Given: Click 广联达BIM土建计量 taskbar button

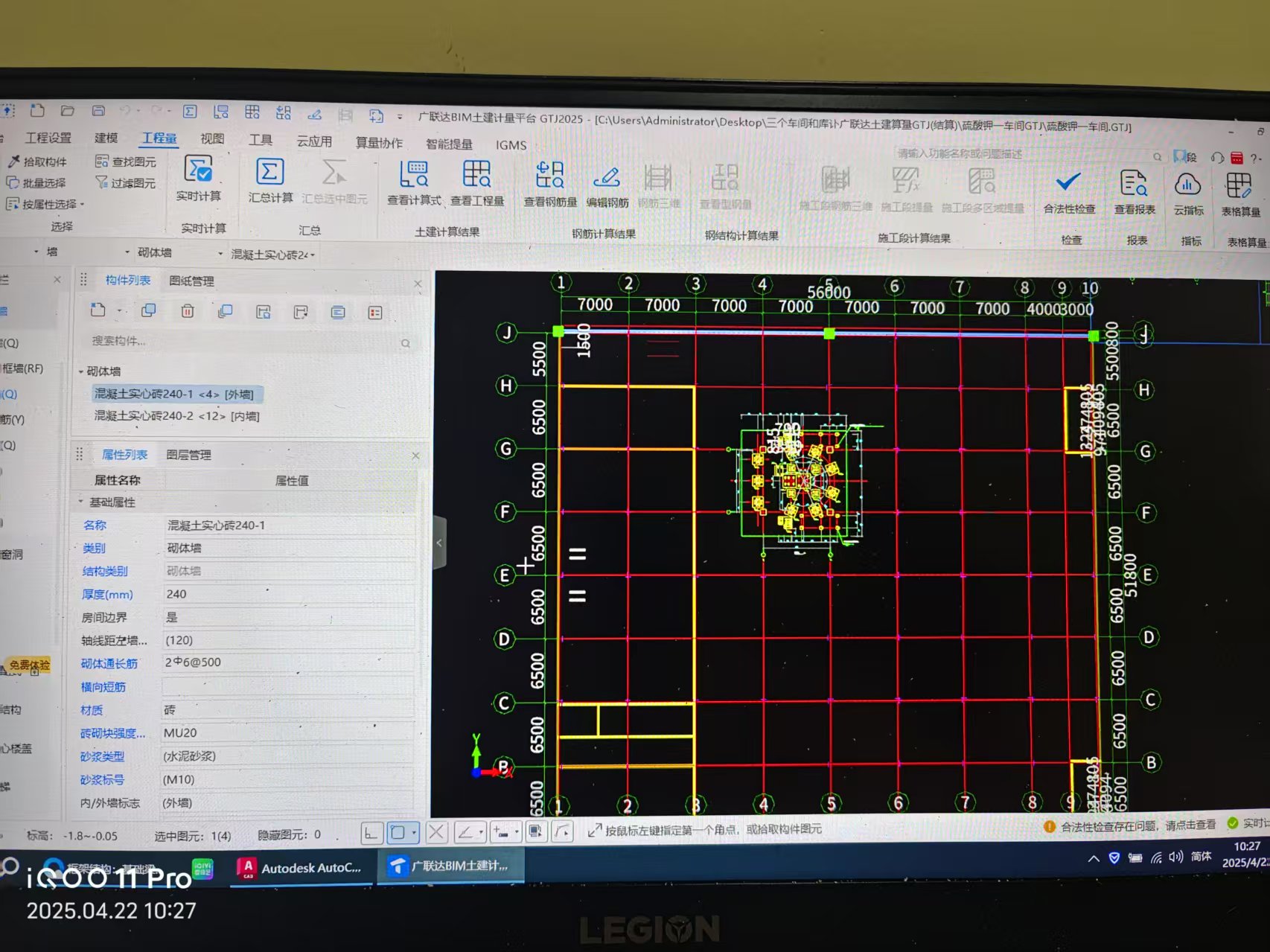Looking at the screenshot, I should (450, 866).
